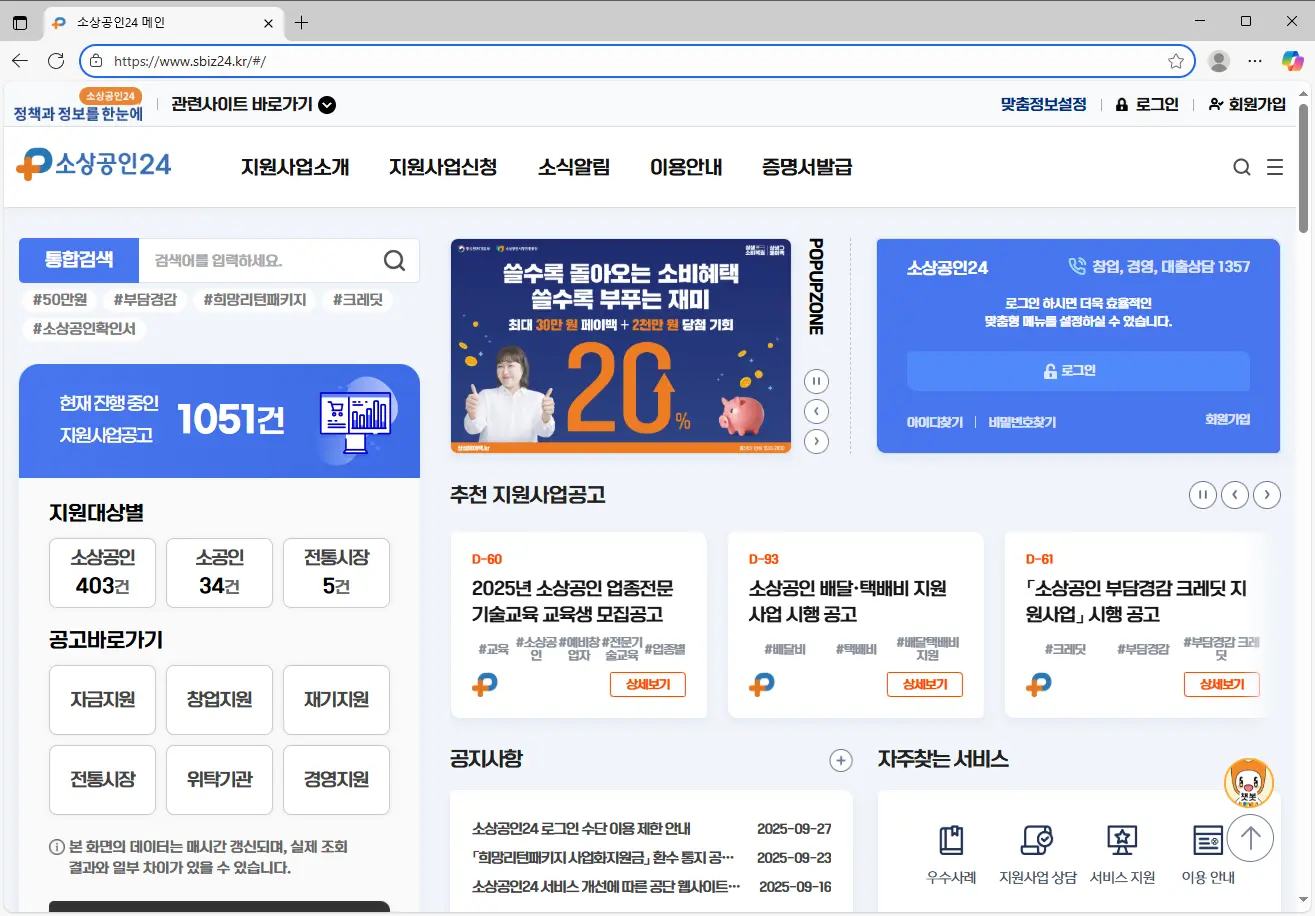Open the 지원사업신청 menu
Viewport: 1315px width, 916px height.
443,167
